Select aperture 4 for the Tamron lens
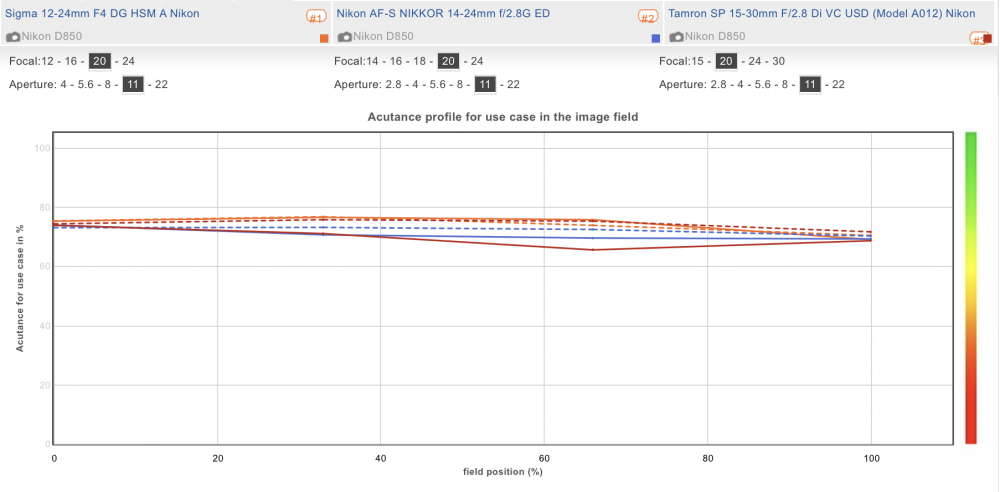This screenshot has height=492, width=1000. pos(740,84)
